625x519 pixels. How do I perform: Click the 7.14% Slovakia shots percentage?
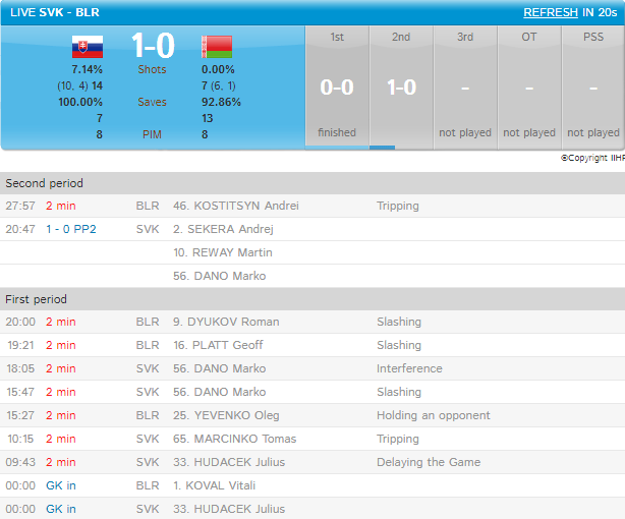[x=87, y=69]
